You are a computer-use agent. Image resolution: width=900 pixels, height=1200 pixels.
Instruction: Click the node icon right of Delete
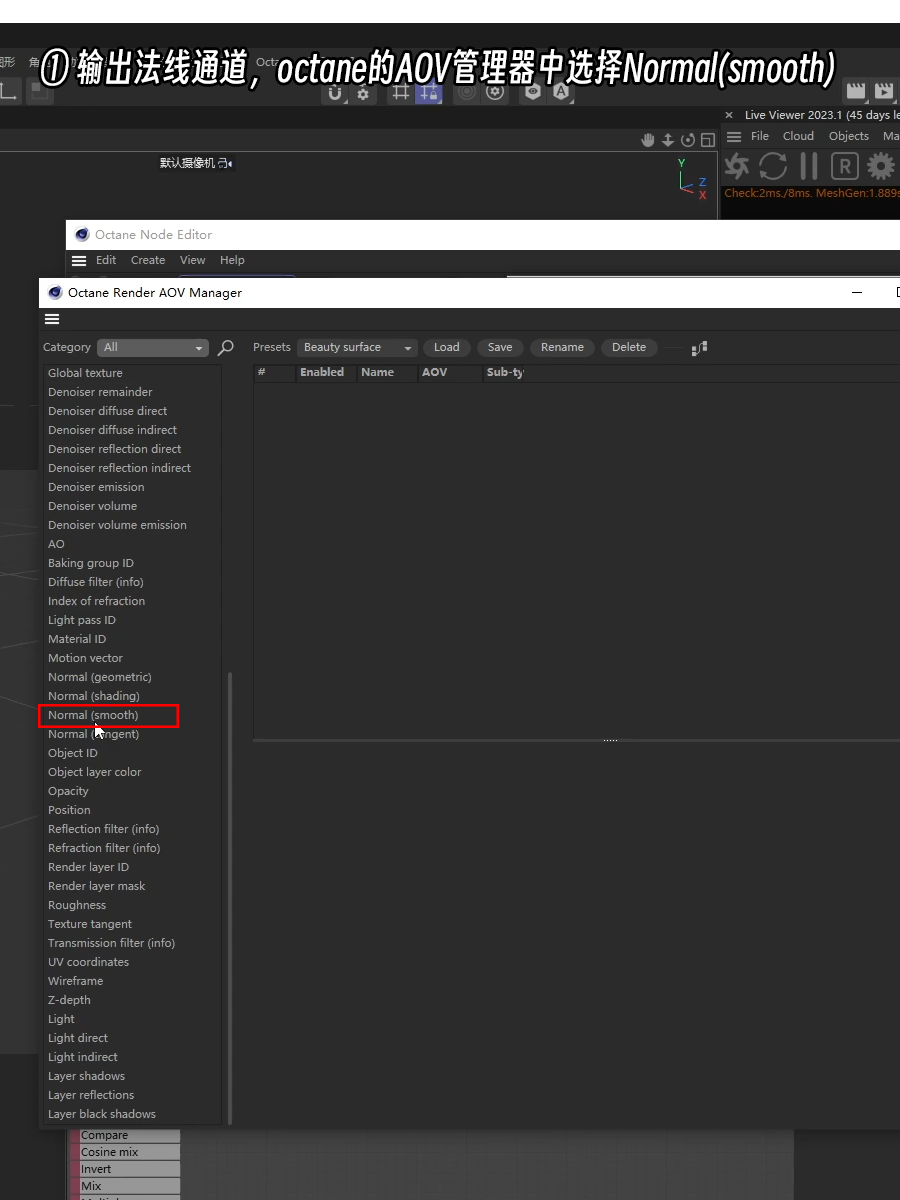click(699, 347)
